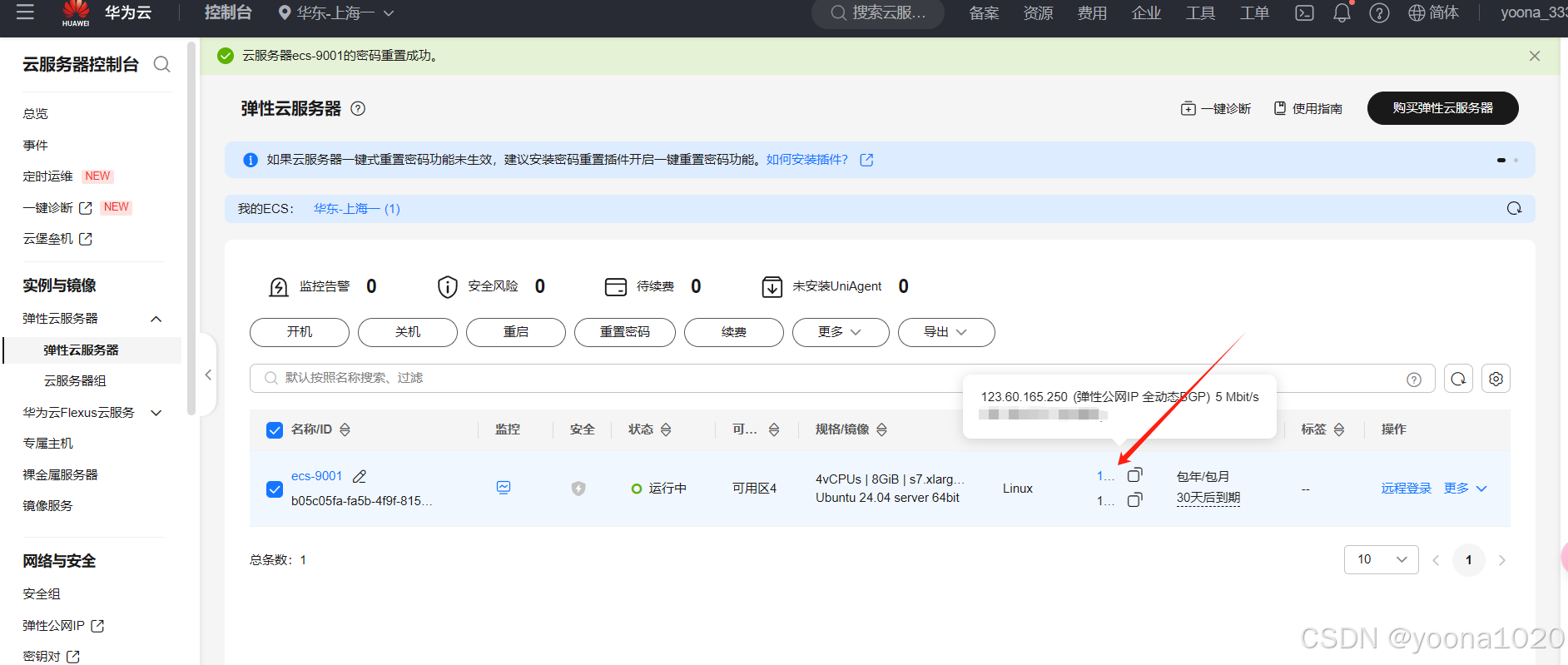Go to next pagination page arrow
The width and height of the screenshot is (1568, 665).
[x=1502, y=560]
